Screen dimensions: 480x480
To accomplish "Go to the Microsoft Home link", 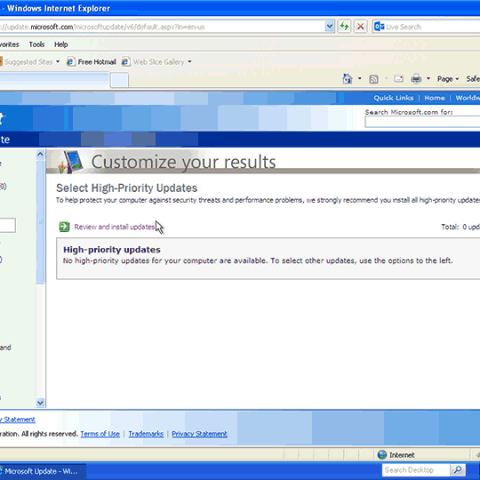I will coord(434,98).
